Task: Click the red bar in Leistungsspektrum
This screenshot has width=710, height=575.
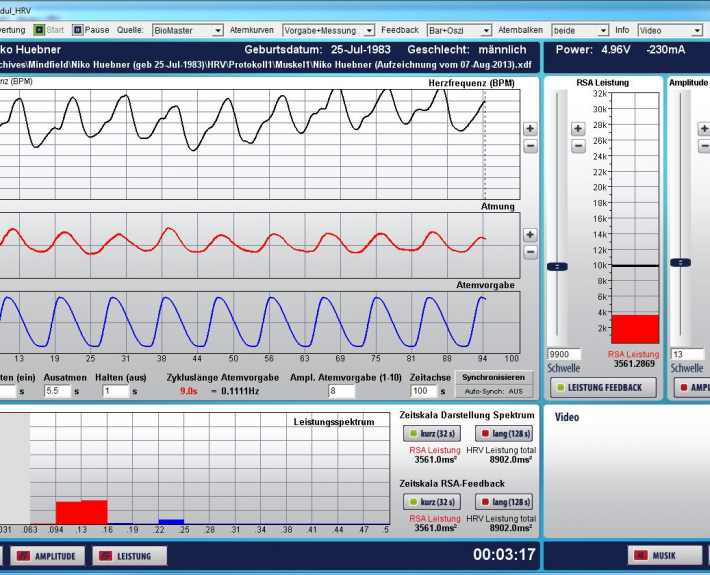Action: [82, 512]
